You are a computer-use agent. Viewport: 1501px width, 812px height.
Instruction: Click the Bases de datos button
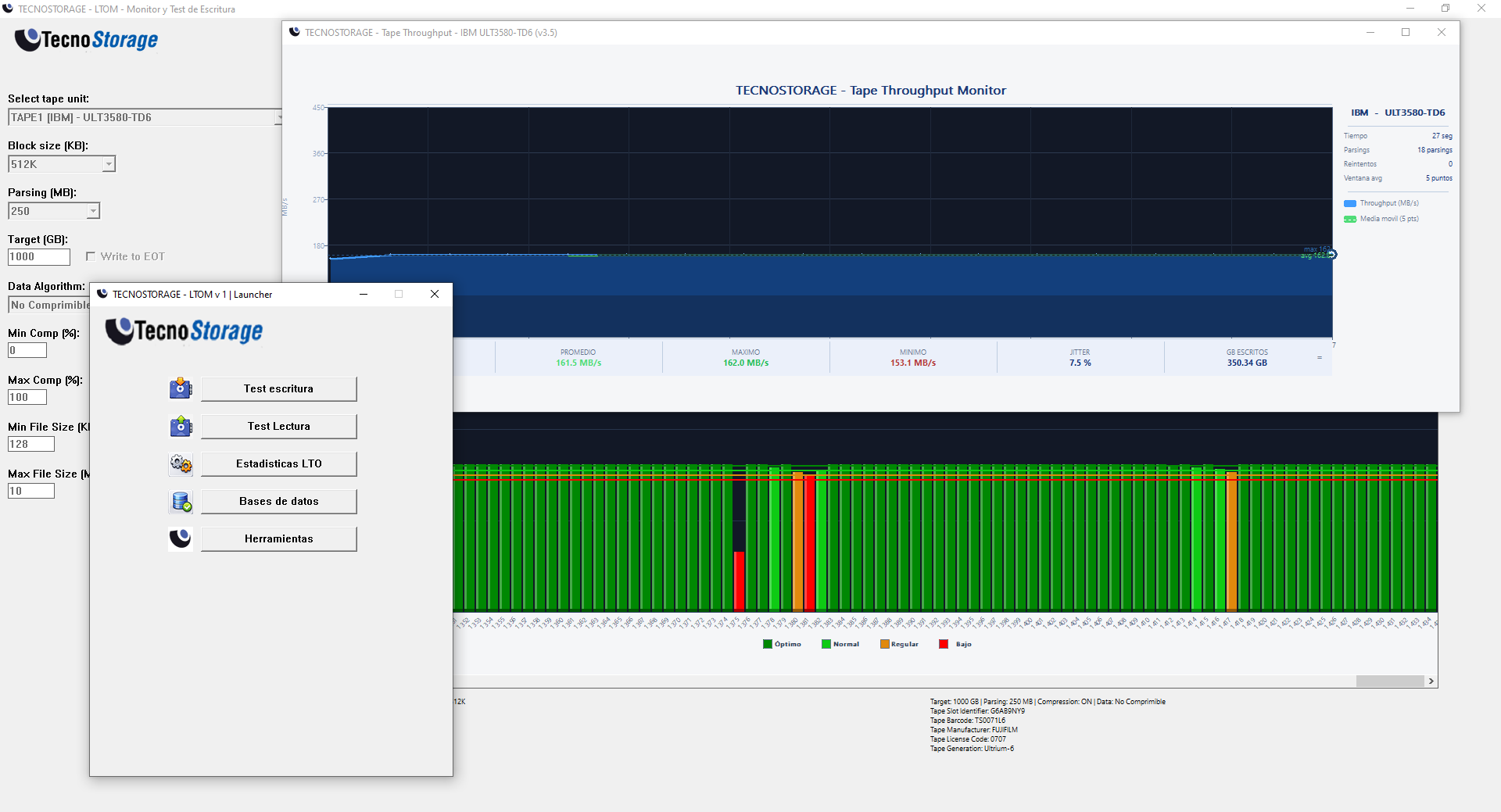pos(278,501)
